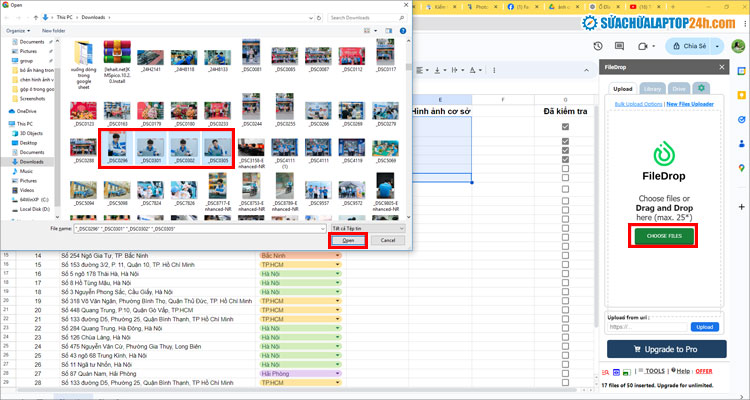The width and height of the screenshot is (750, 400).
Task: Select the xuống dòng trong google sheet folder
Action: [83, 65]
